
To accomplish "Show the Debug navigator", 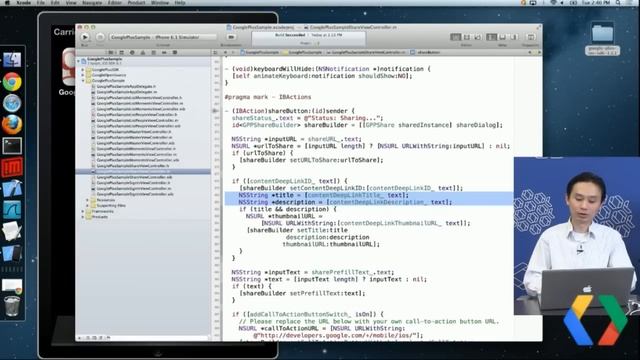I will tap(153, 53).
